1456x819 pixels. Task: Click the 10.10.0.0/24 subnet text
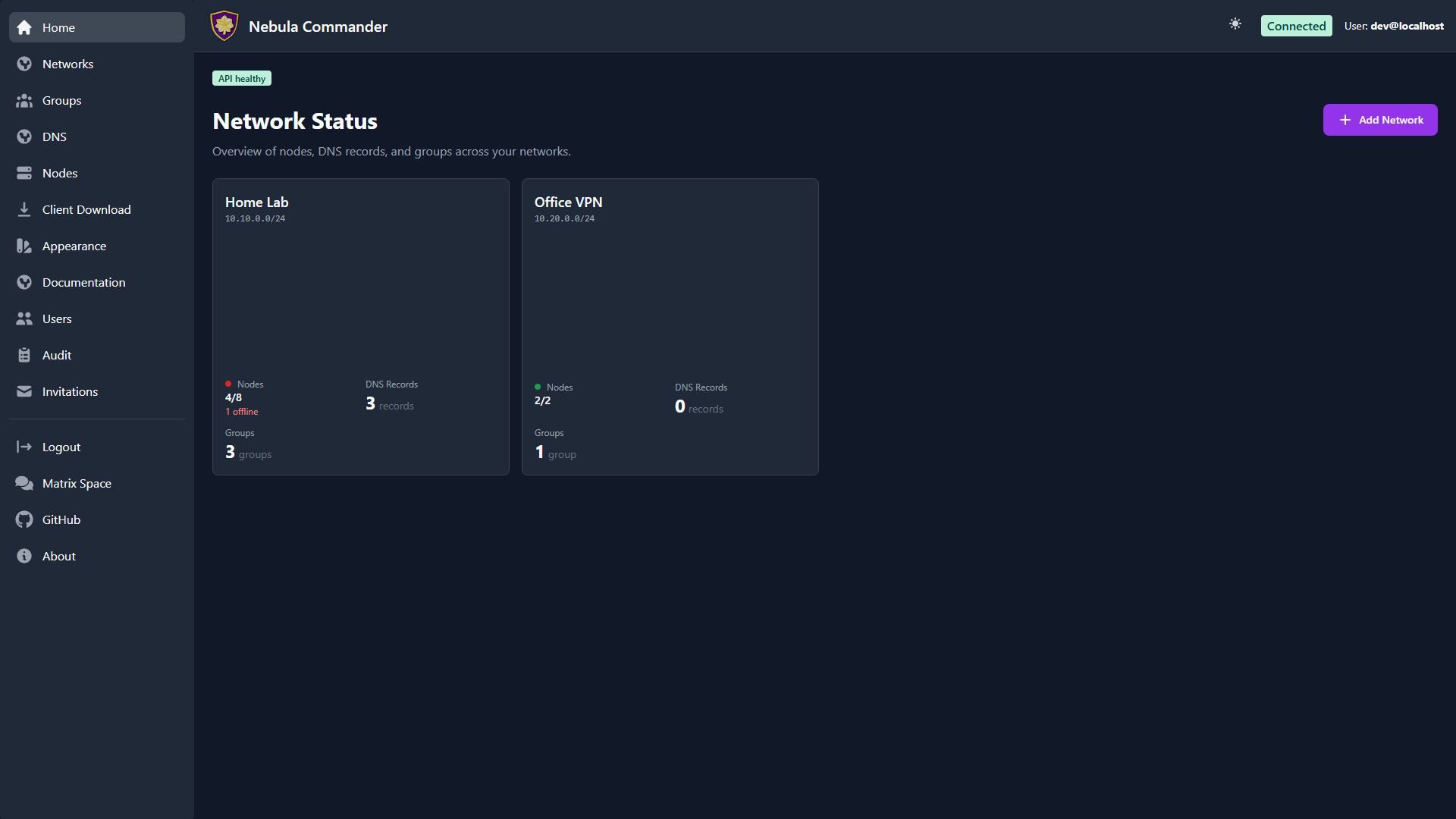tap(255, 218)
